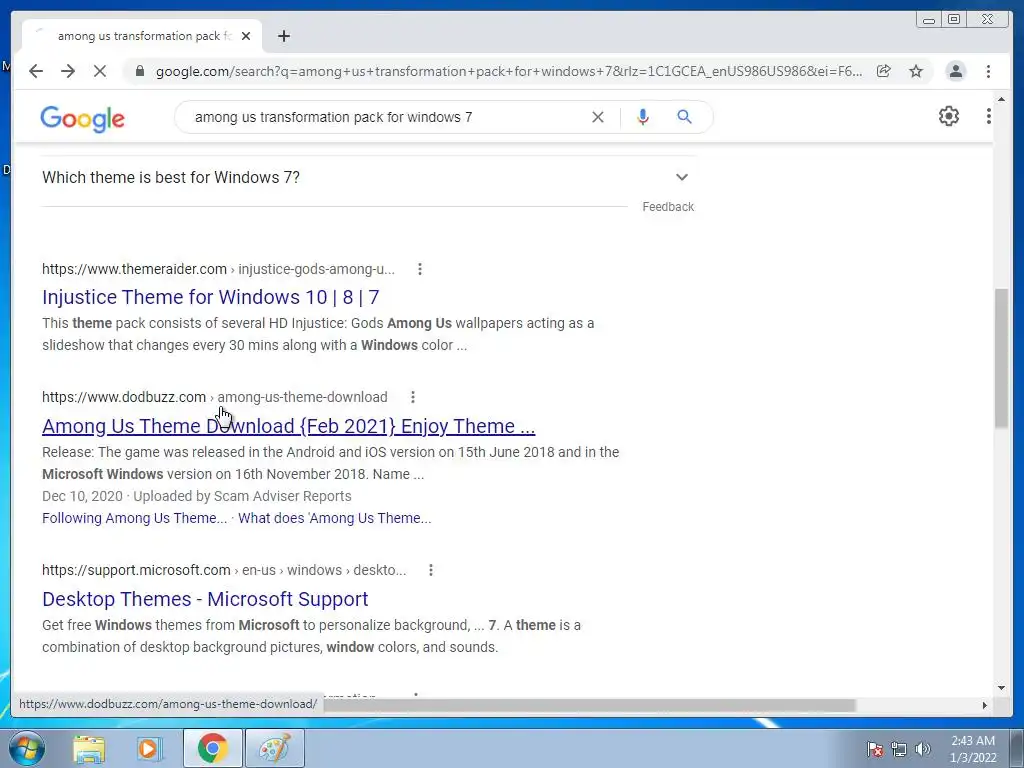The width and height of the screenshot is (1024, 768).
Task: Expand 'Which theme is best for Windows 7?'
Action: tap(368, 178)
